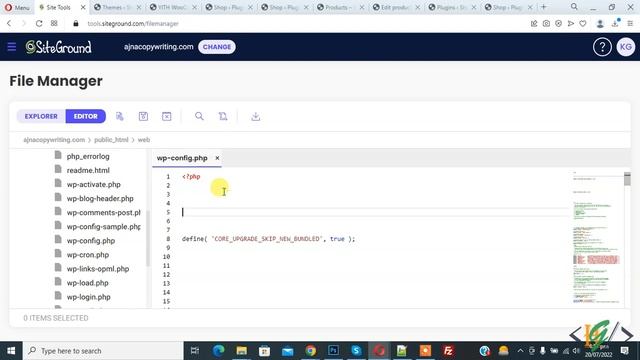Select wp-load.php file
640x360 pixels.
(87, 283)
